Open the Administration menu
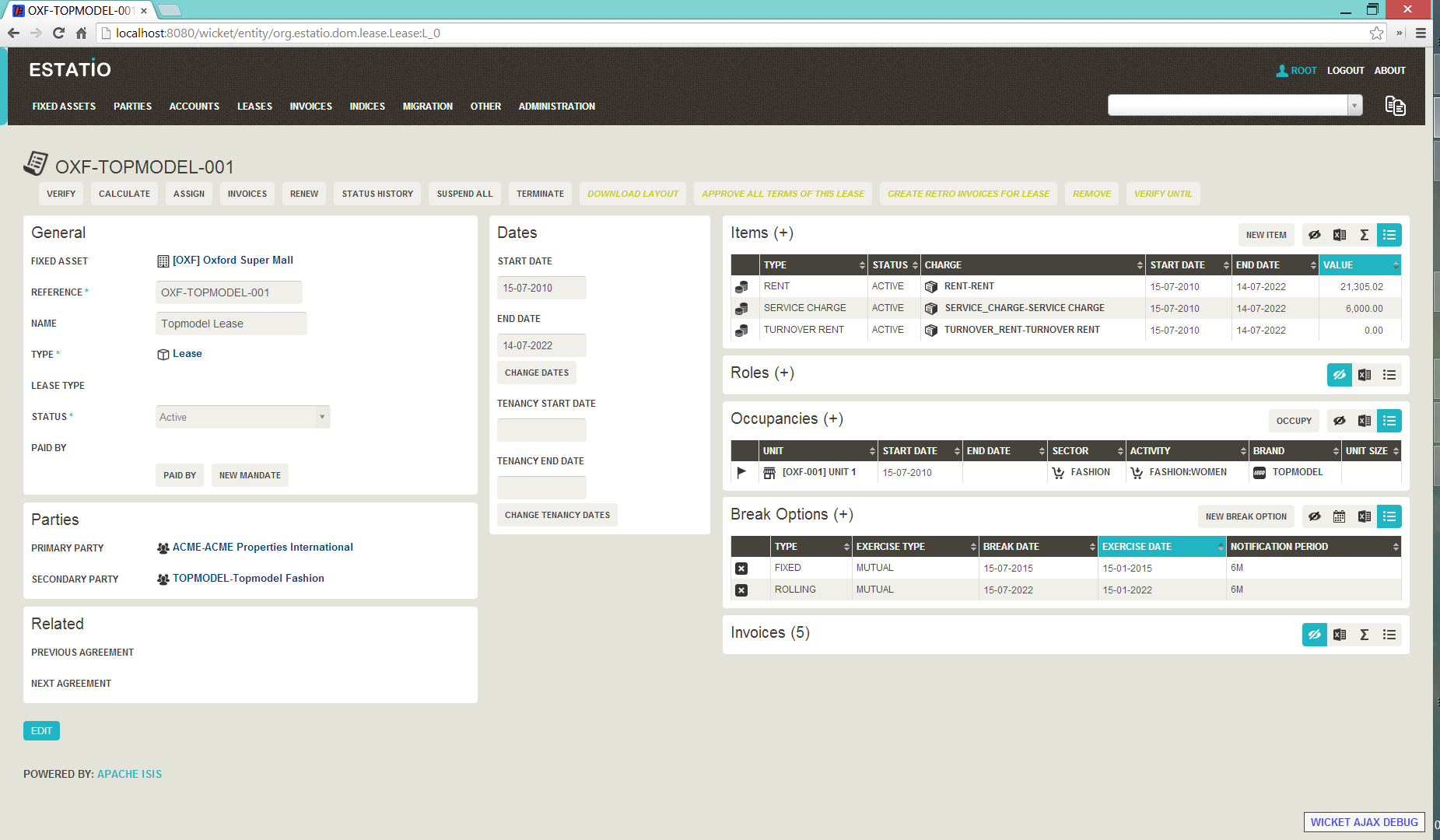The image size is (1440, 840). point(556,107)
